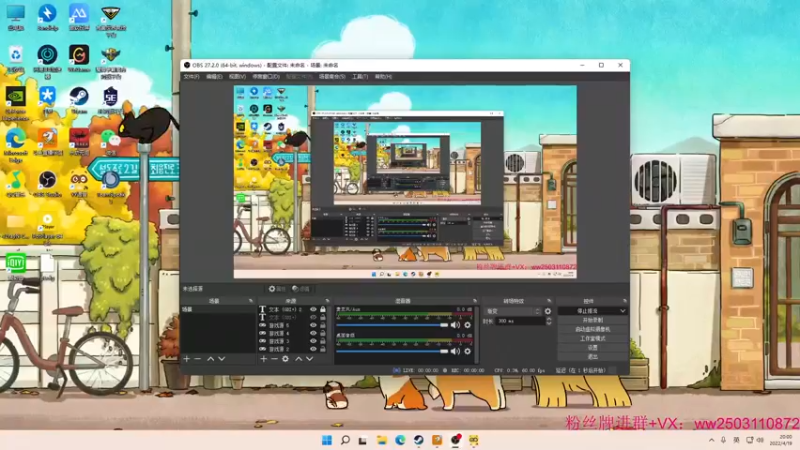
Task: Pop out the 来源 dock panel
Action: (x=327, y=301)
